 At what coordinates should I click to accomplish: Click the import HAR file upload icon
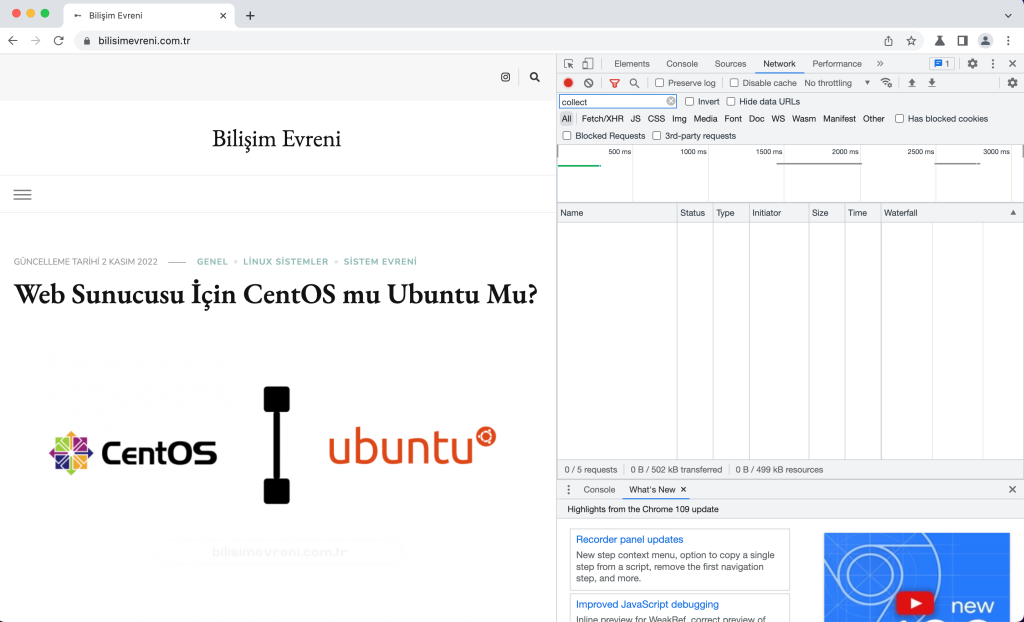click(x=911, y=83)
